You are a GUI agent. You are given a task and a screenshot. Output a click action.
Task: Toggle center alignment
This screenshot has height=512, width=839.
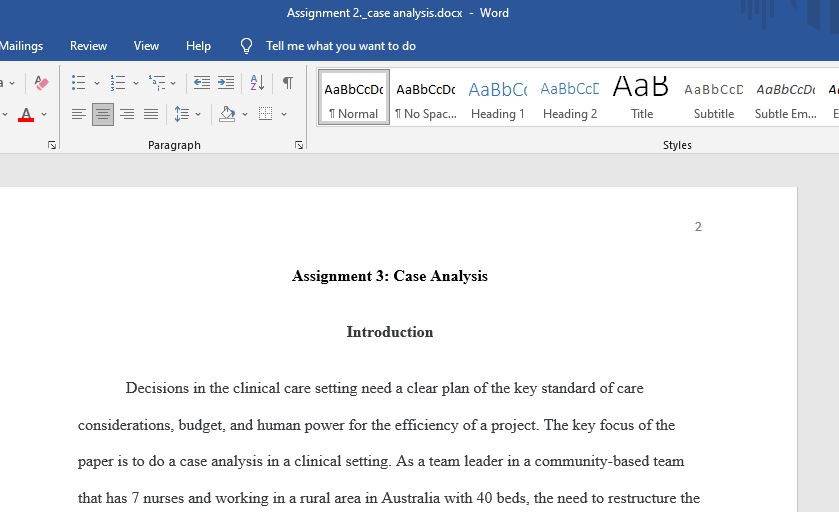click(103, 114)
